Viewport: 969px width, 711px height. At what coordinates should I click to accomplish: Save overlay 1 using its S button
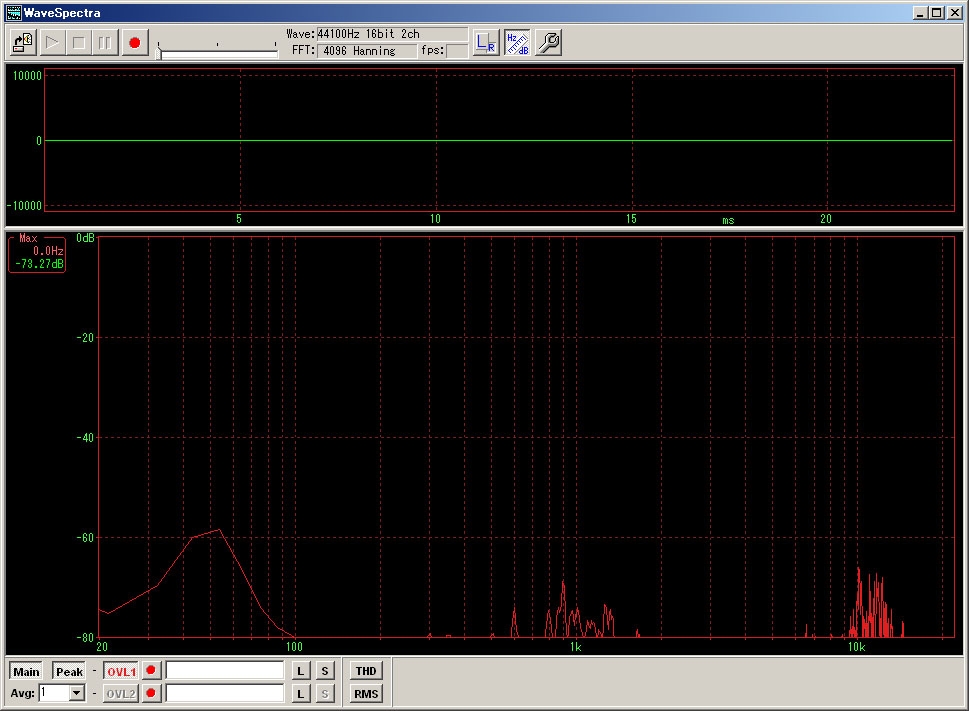(x=325, y=671)
